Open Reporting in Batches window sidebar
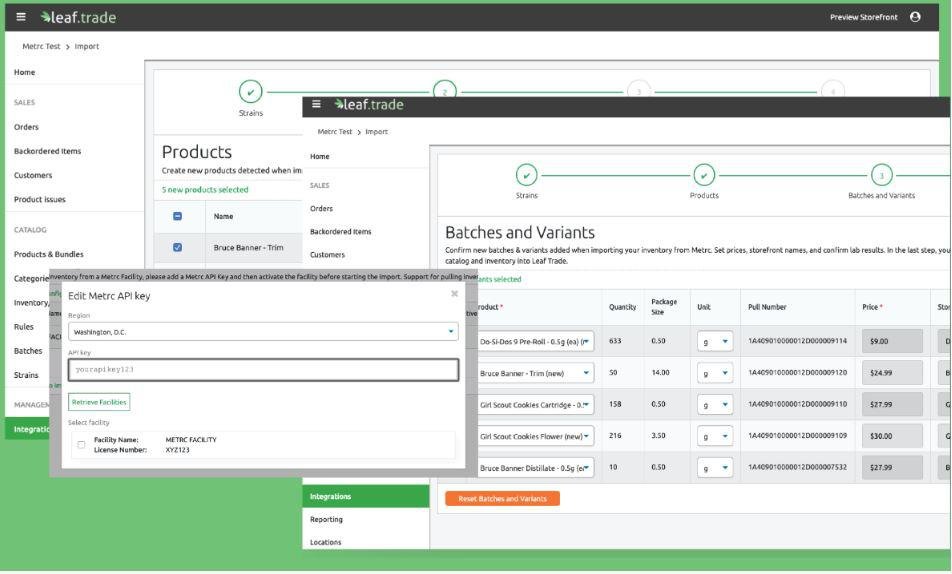The width and height of the screenshot is (952, 574). pos(326,519)
